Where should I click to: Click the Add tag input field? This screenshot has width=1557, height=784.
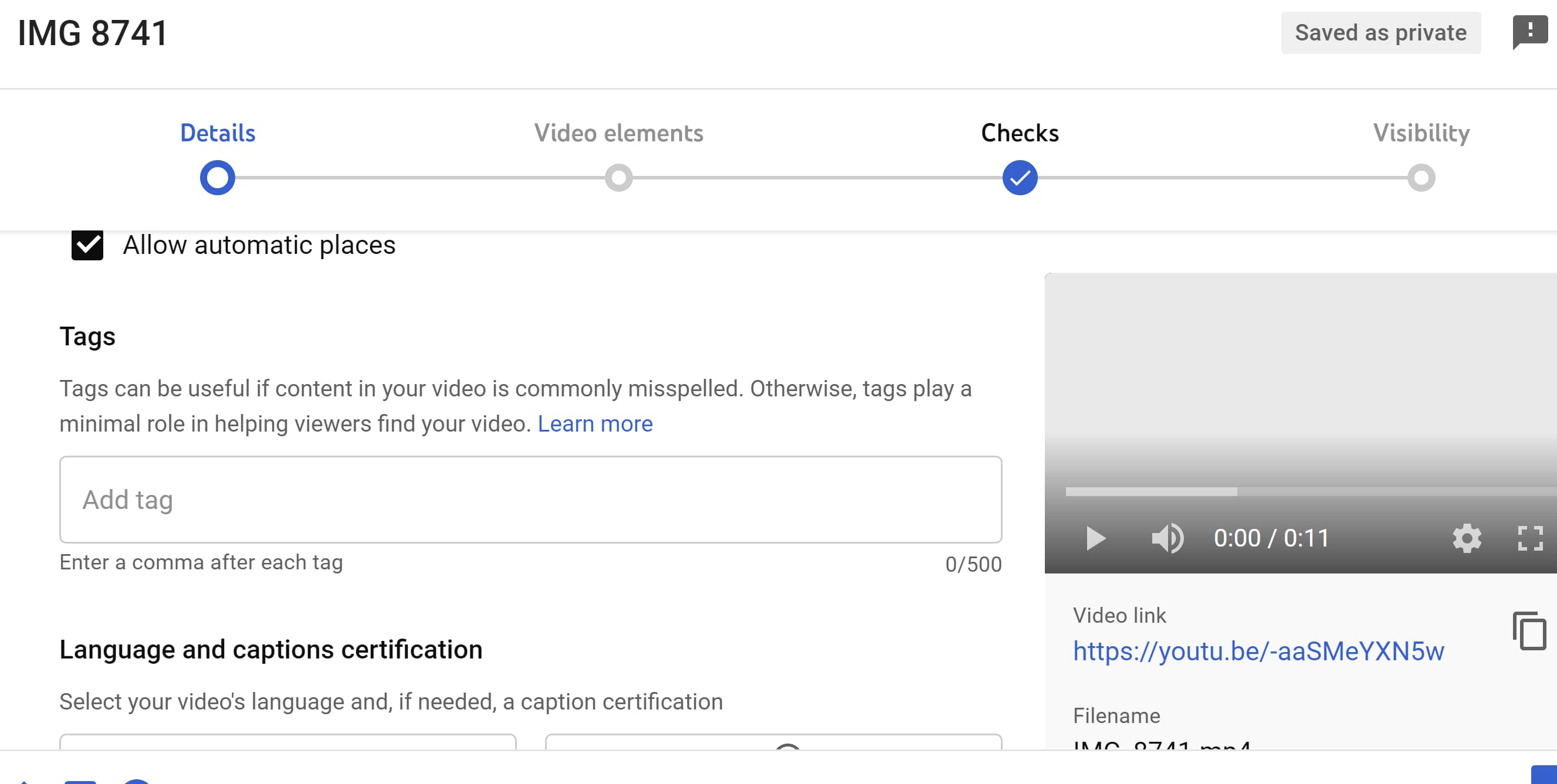[x=531, y=500]
